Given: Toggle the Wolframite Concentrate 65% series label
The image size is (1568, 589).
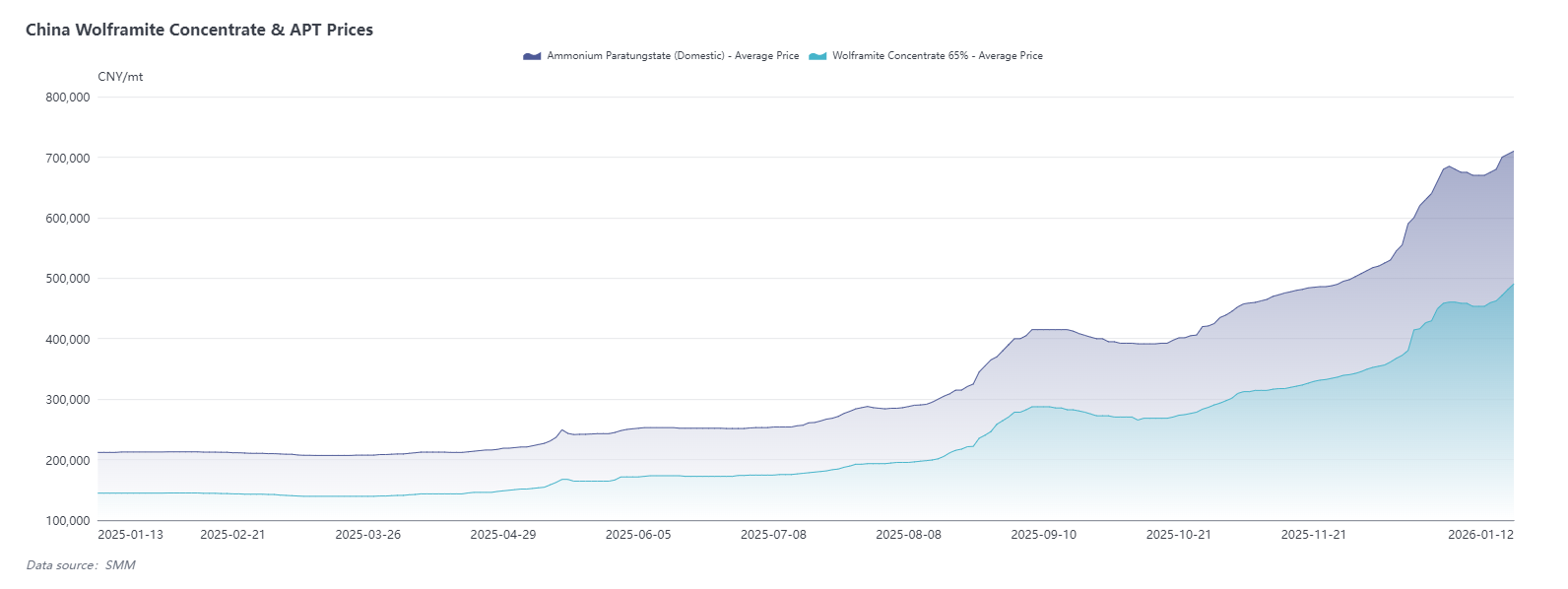Looking at the screenshot, I should coord(937,56).
